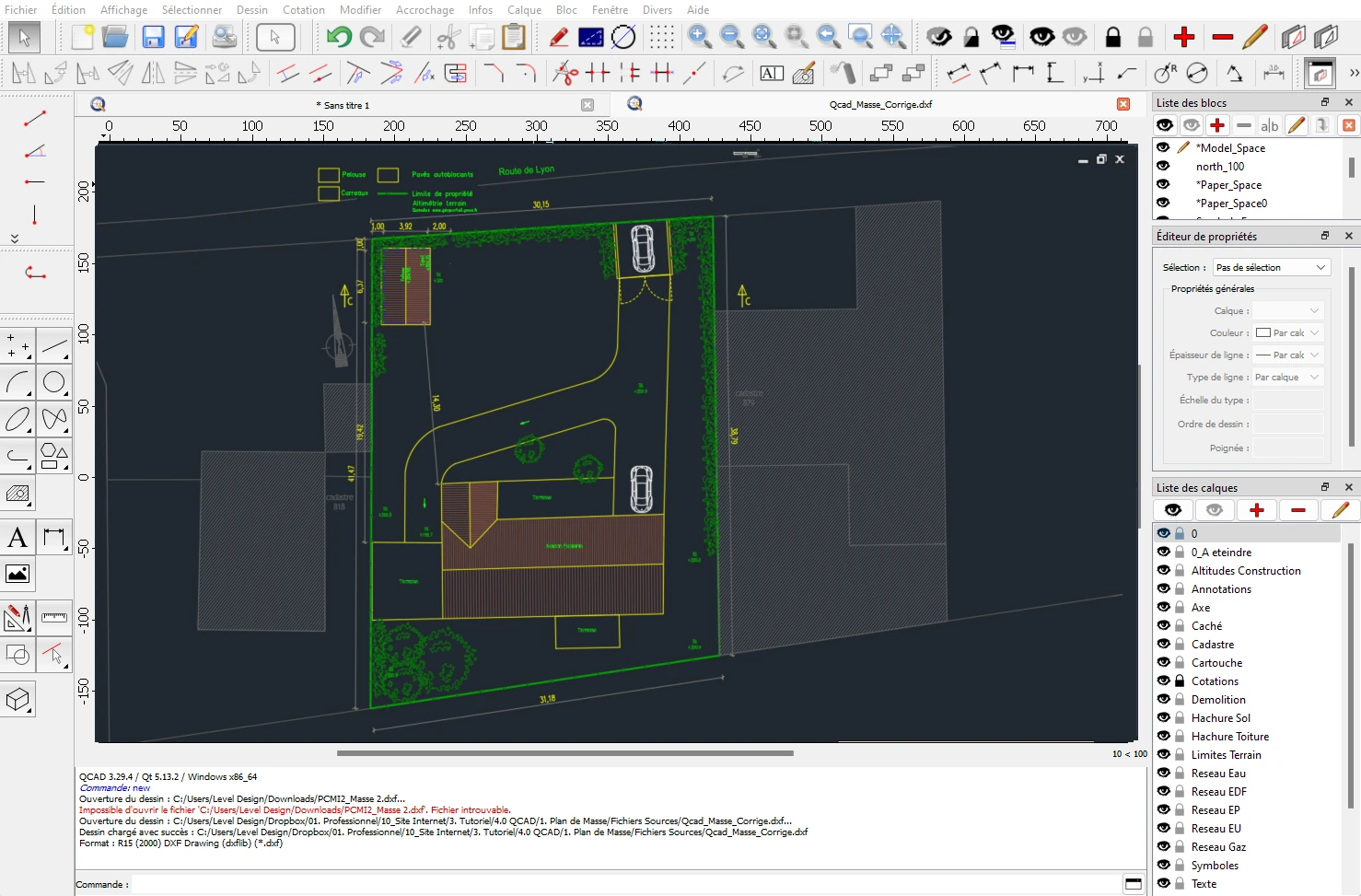Image resolution: width=1361 pixels, height=896 pixels.
Task: Switch to the Sans titre 1 tab
Action: click(x=343, y=105)
